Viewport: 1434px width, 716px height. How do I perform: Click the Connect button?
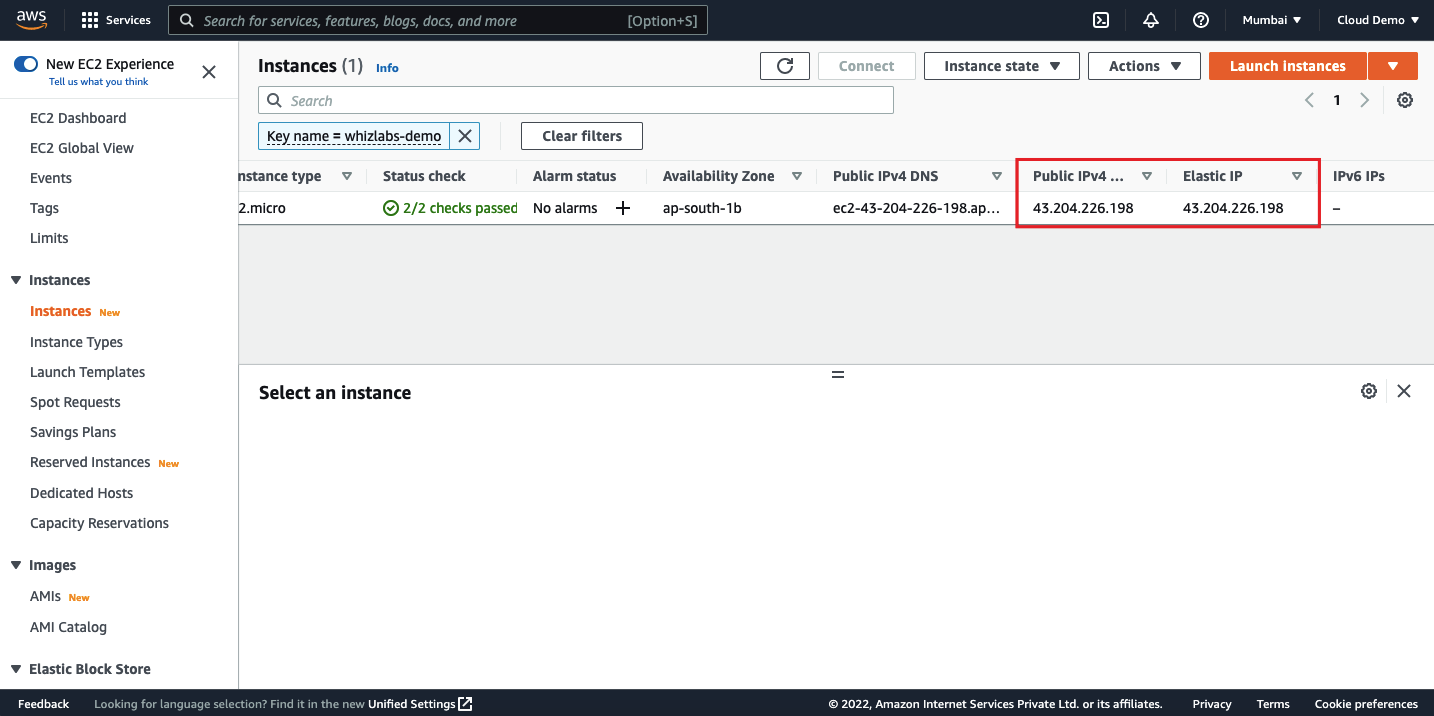pos(866,66)
